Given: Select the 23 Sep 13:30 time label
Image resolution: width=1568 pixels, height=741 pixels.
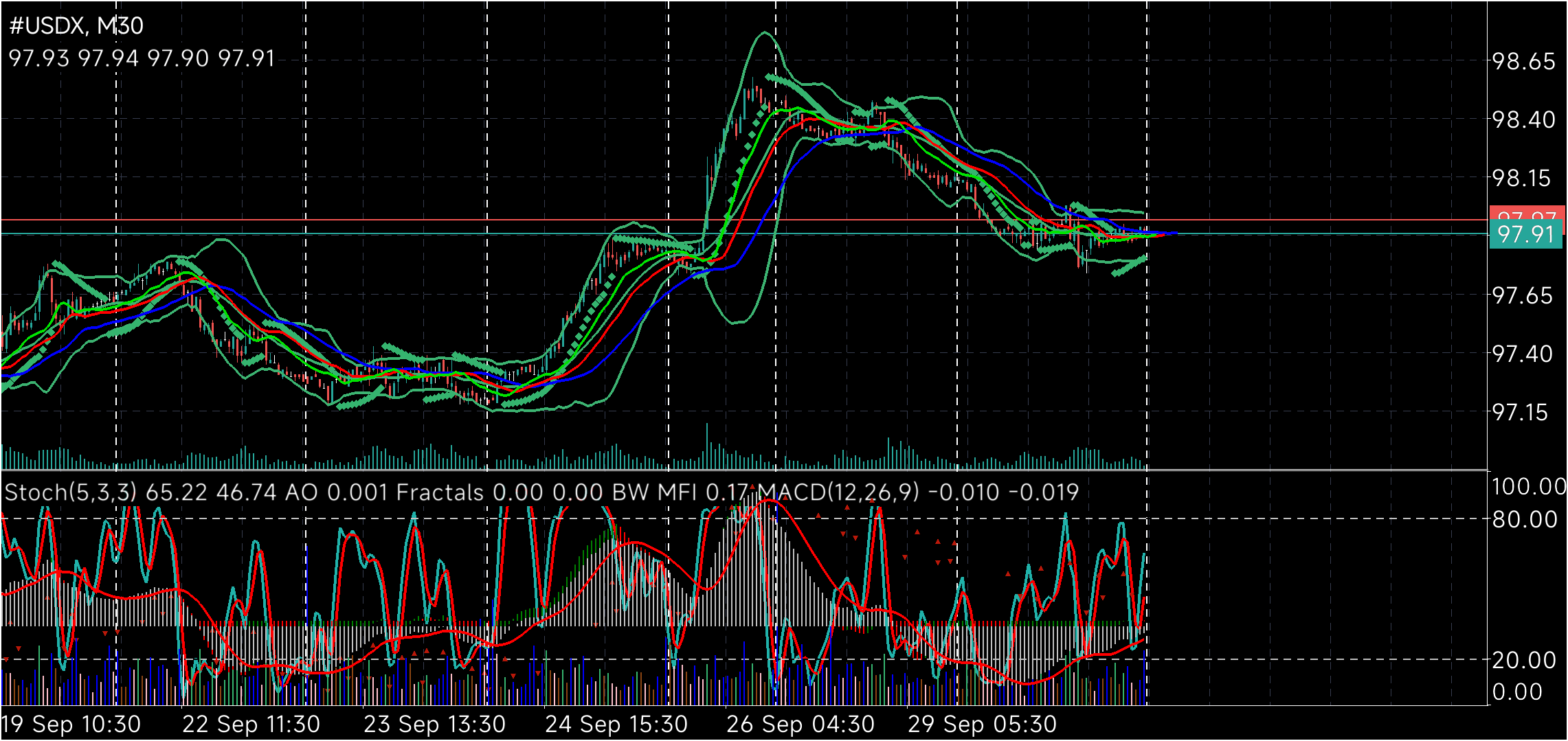Looking at the screenshot, I should click(434, 724).
